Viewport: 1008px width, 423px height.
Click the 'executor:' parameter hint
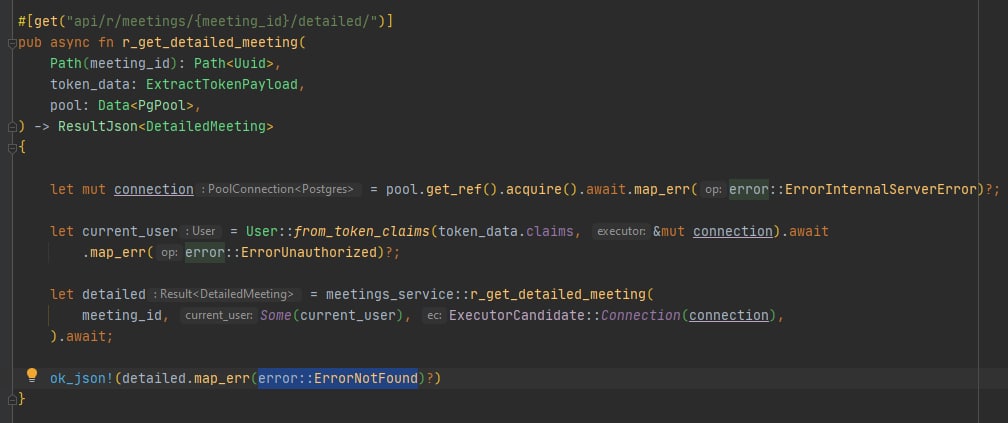621,231
